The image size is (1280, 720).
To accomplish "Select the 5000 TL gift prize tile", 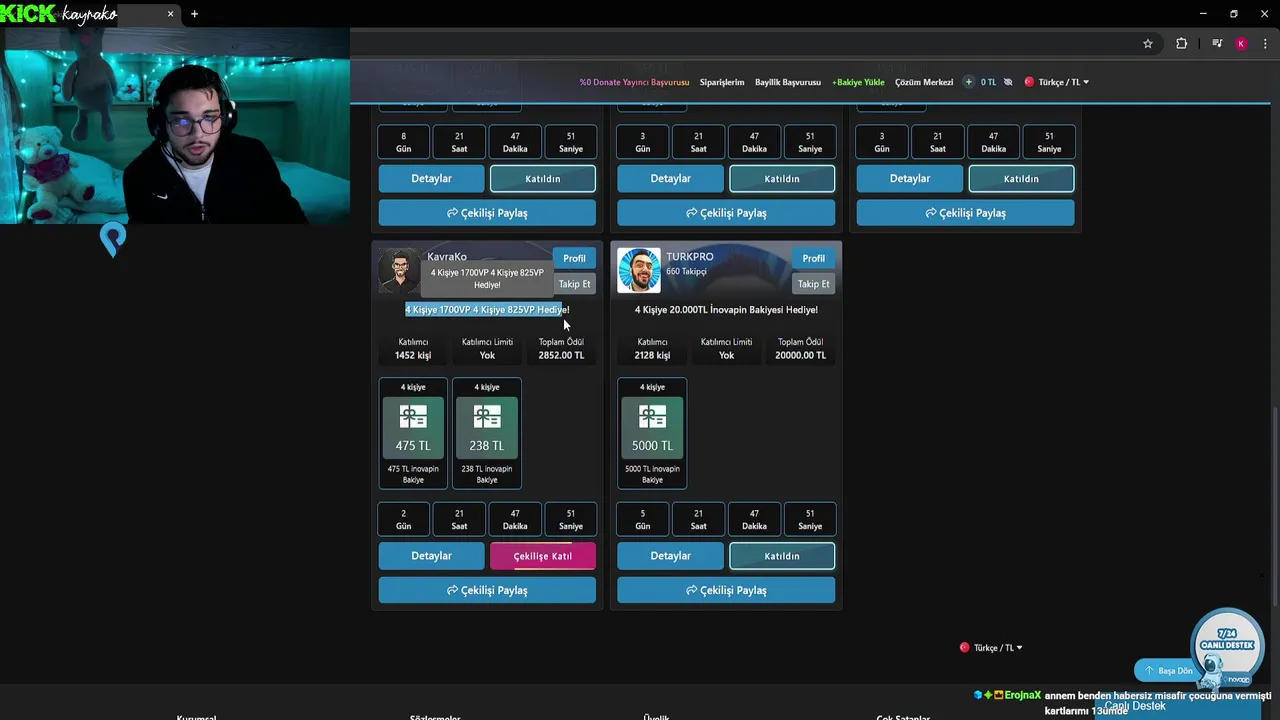I will [x=652, y=433].
